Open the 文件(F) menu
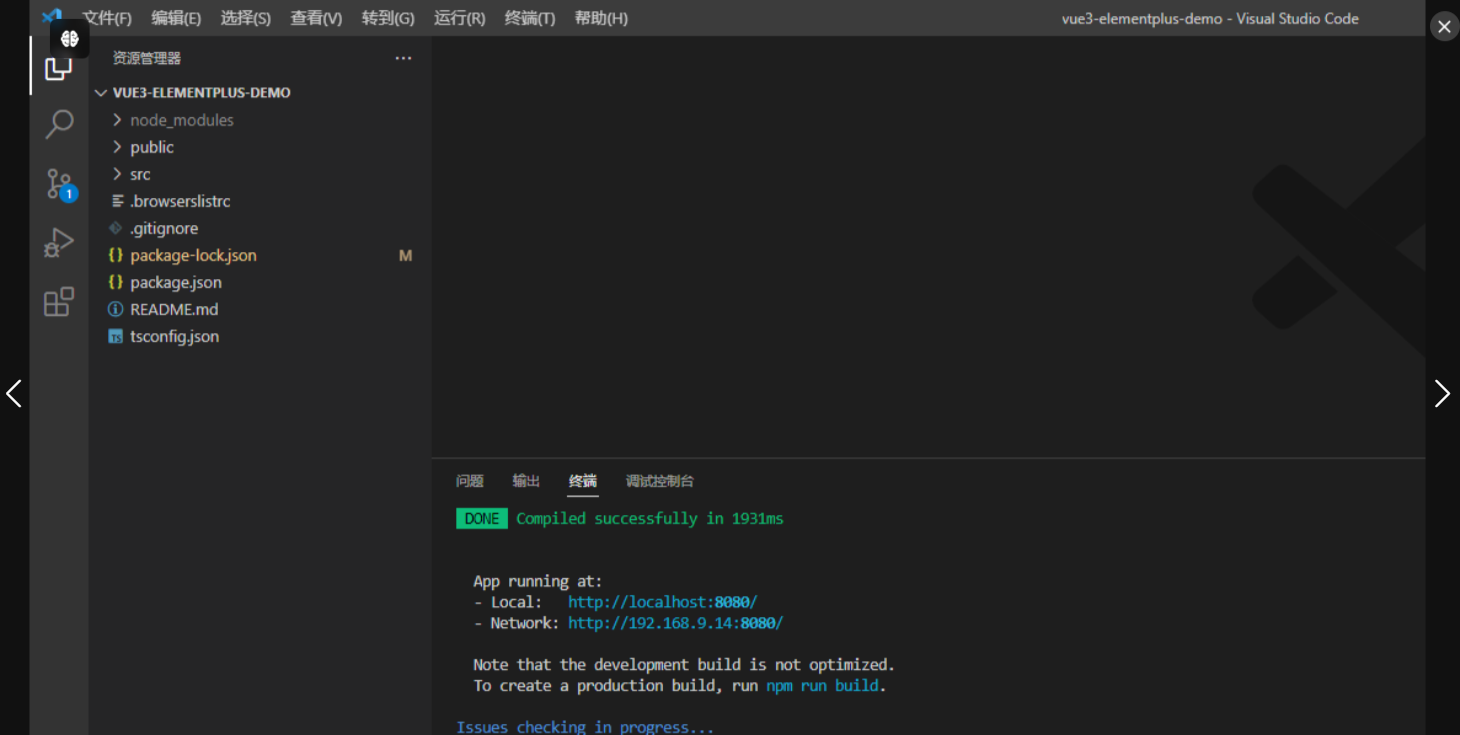Image resolution: width=1460 pixels, height=735 pixels. 107,18
